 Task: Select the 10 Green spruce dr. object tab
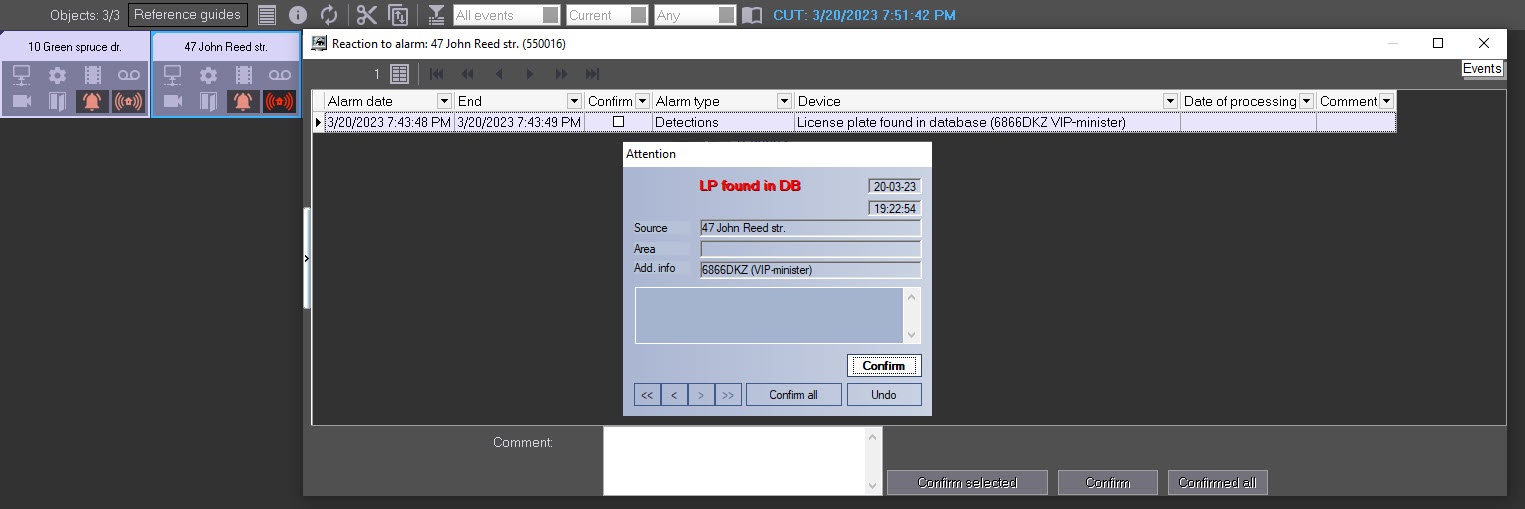75,47
